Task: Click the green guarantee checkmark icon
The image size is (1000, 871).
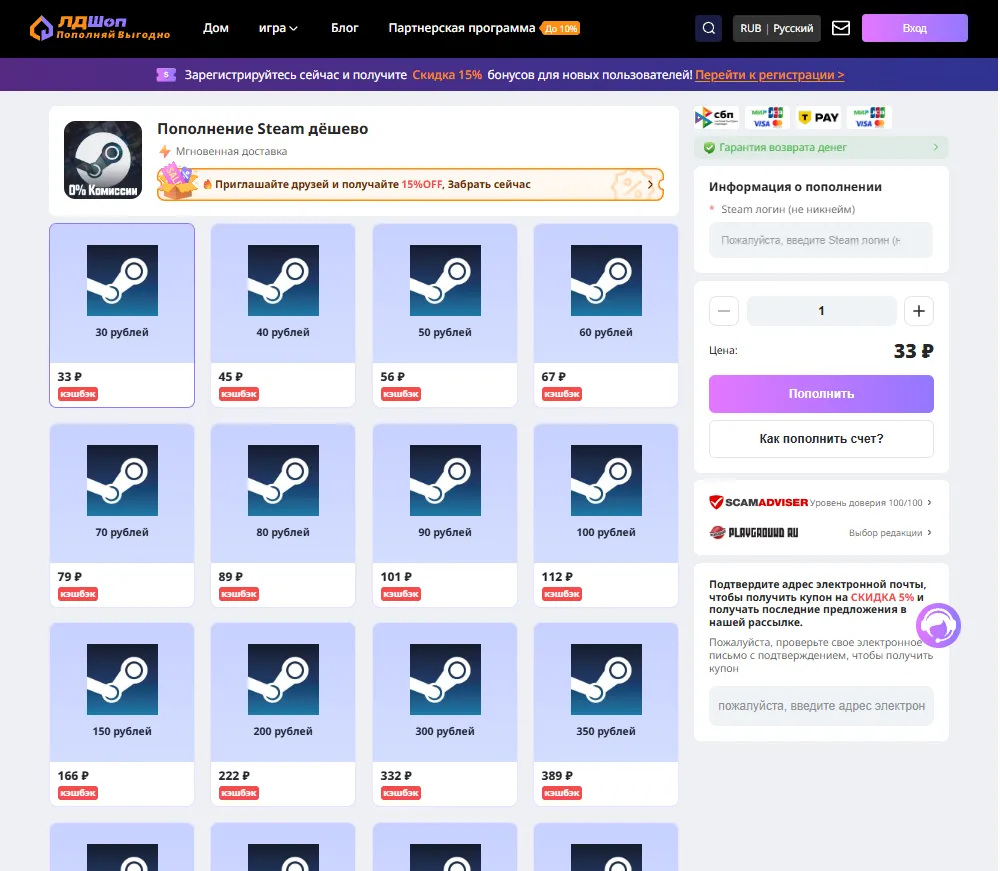Action: [x=709, y=148]
